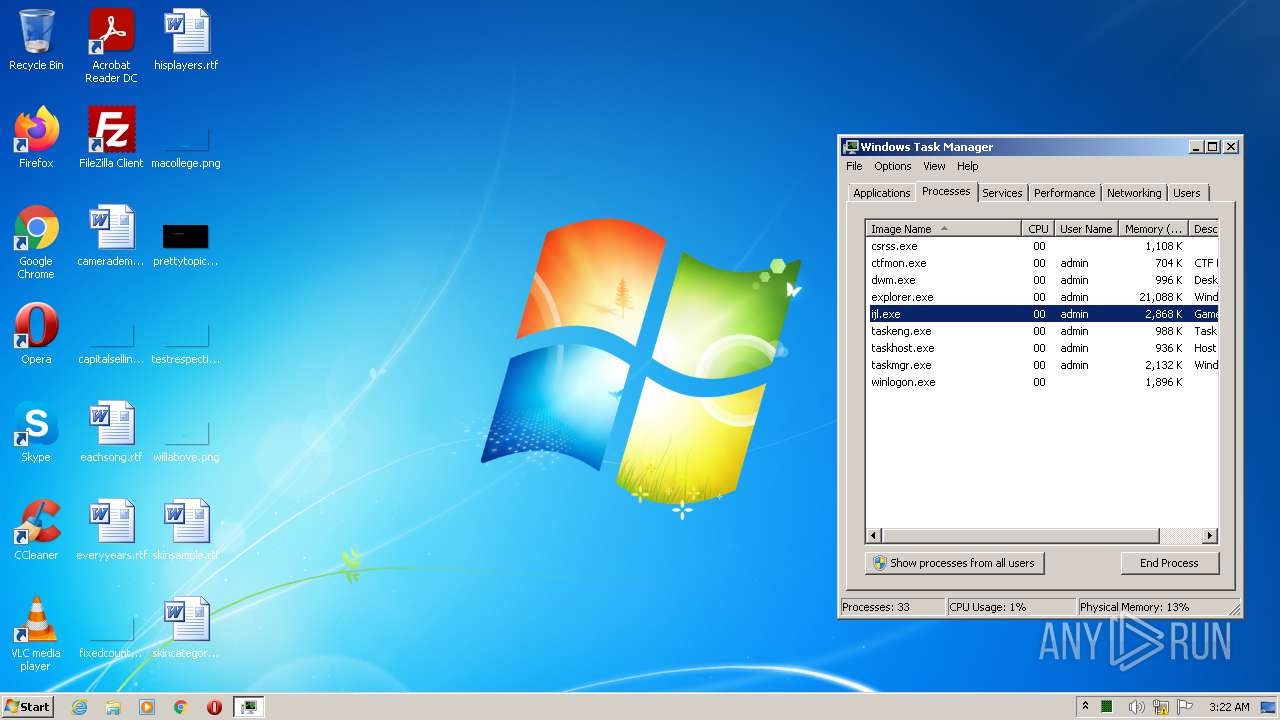
Task: Select the taskmgr.exe process row
Action: [x=1042, y=365]
